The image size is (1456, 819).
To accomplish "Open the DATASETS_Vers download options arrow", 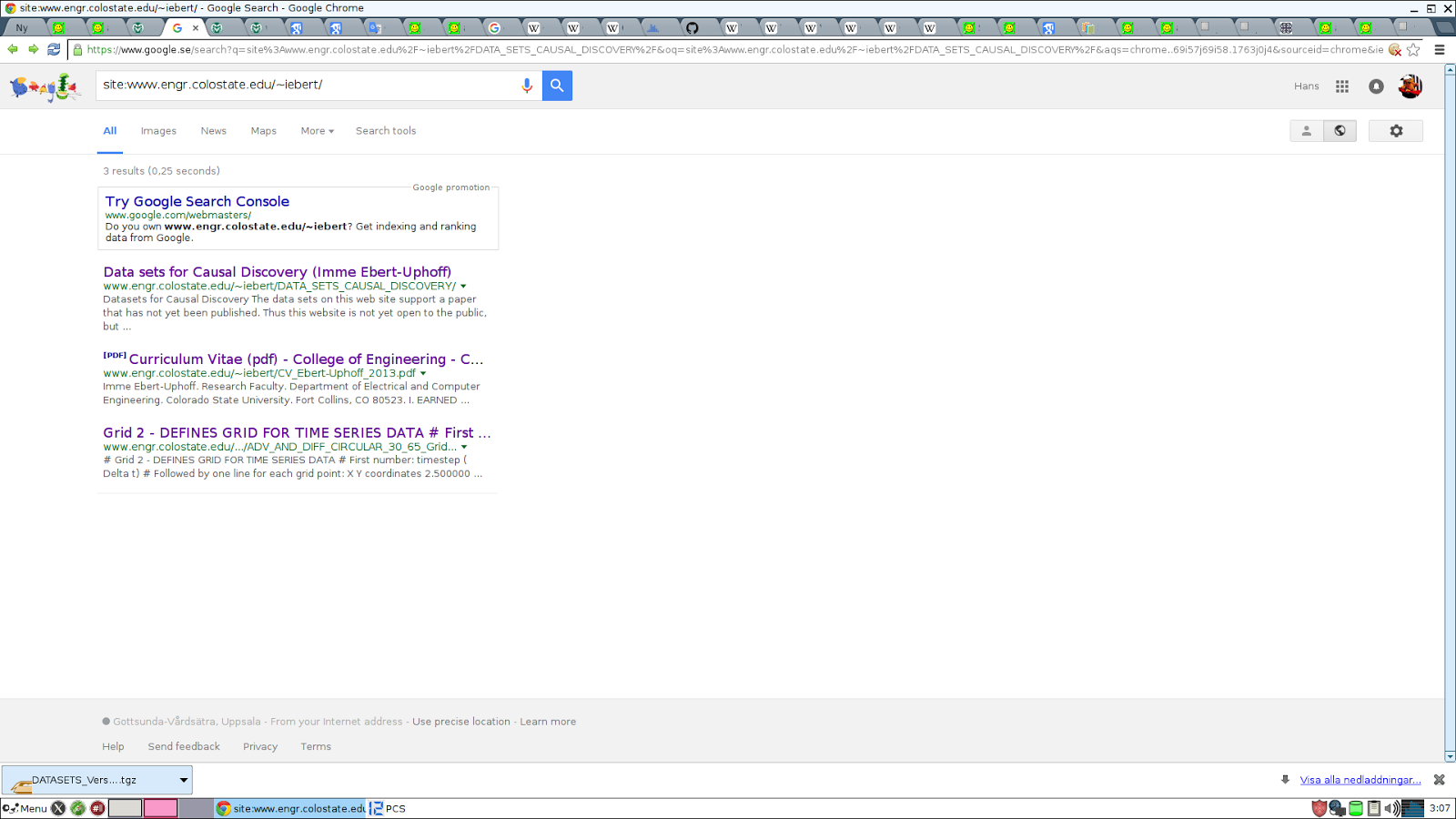I will click(183, 780).
